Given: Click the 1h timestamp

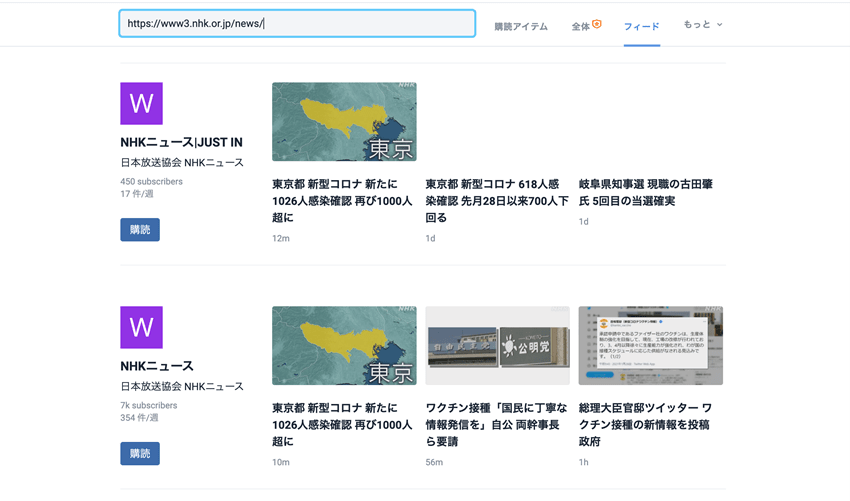Looking at the screenshot, I should pyautogui.click(x=583, y=462).
